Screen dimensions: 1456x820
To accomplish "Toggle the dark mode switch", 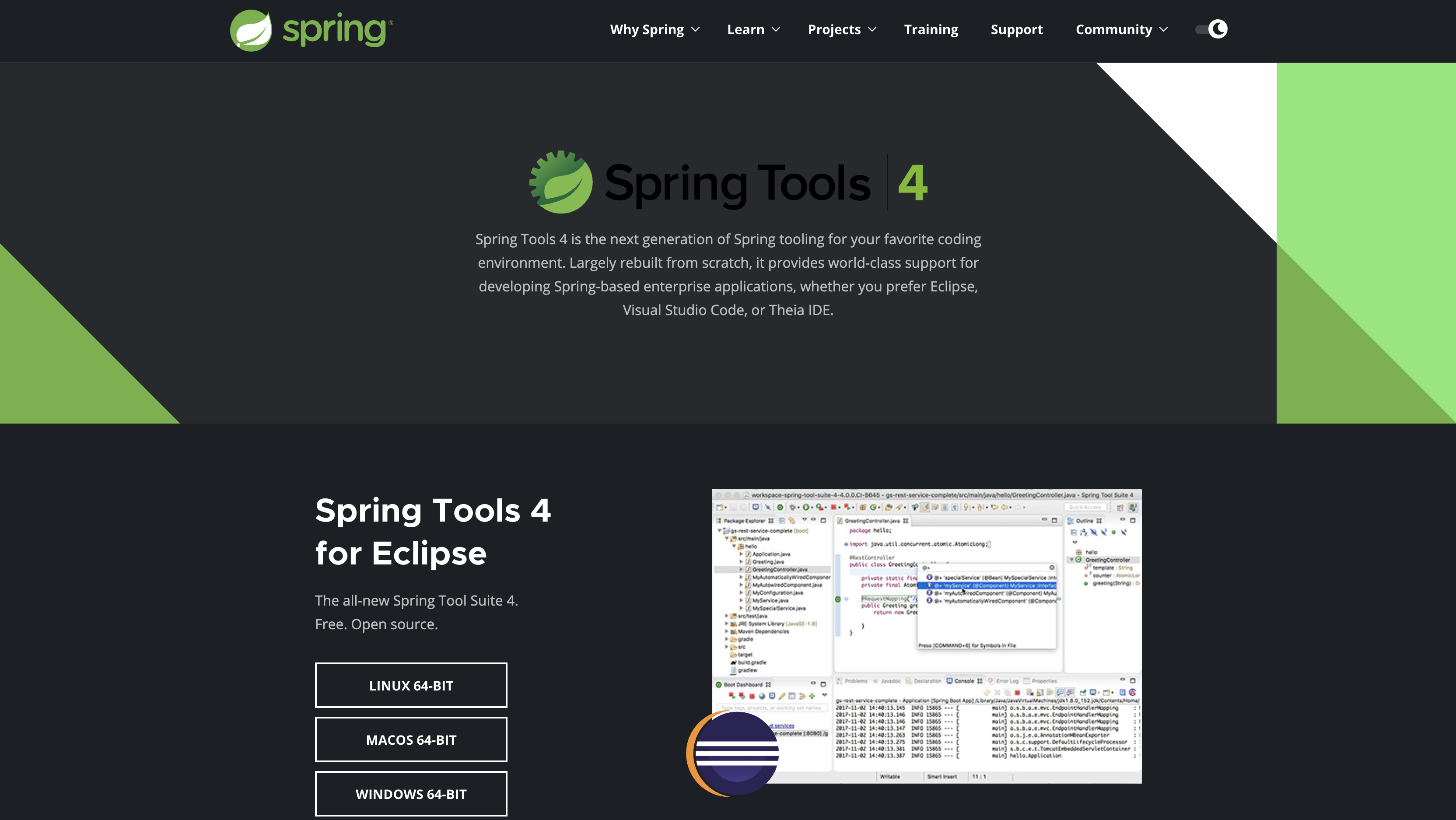I will pos(1211,29).
